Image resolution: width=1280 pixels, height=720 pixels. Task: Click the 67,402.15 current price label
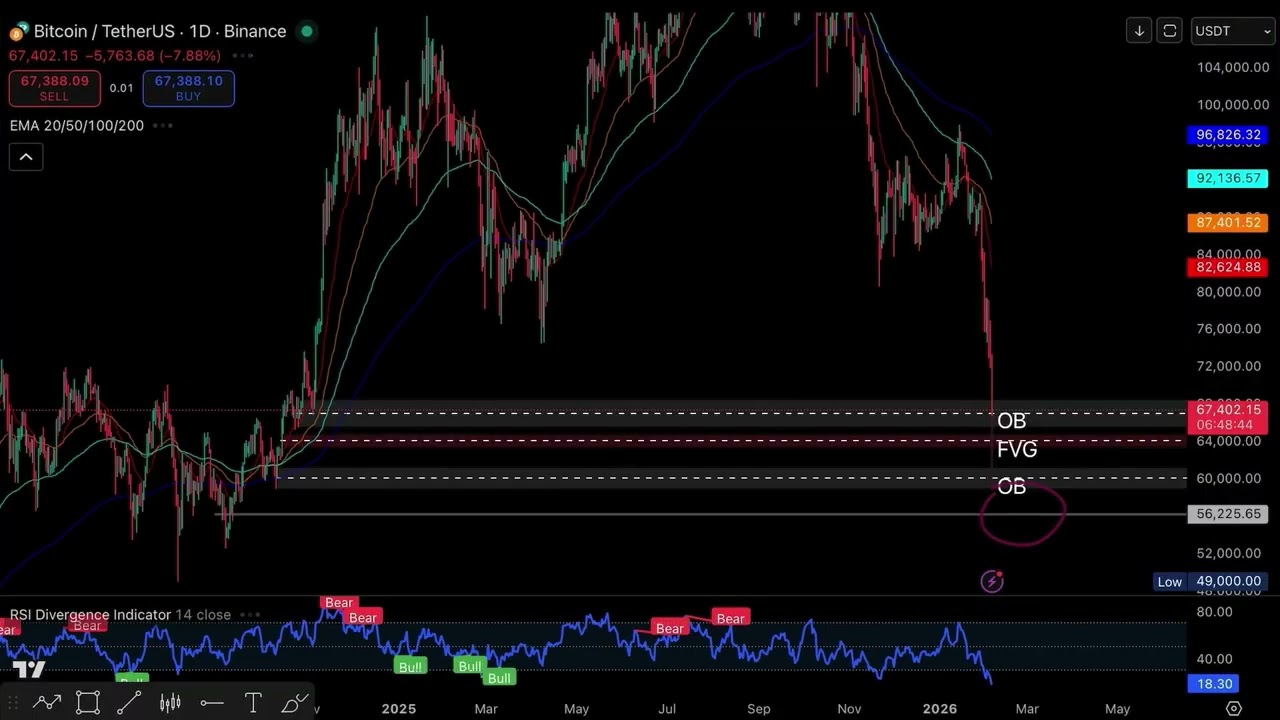coord(1227,417)
